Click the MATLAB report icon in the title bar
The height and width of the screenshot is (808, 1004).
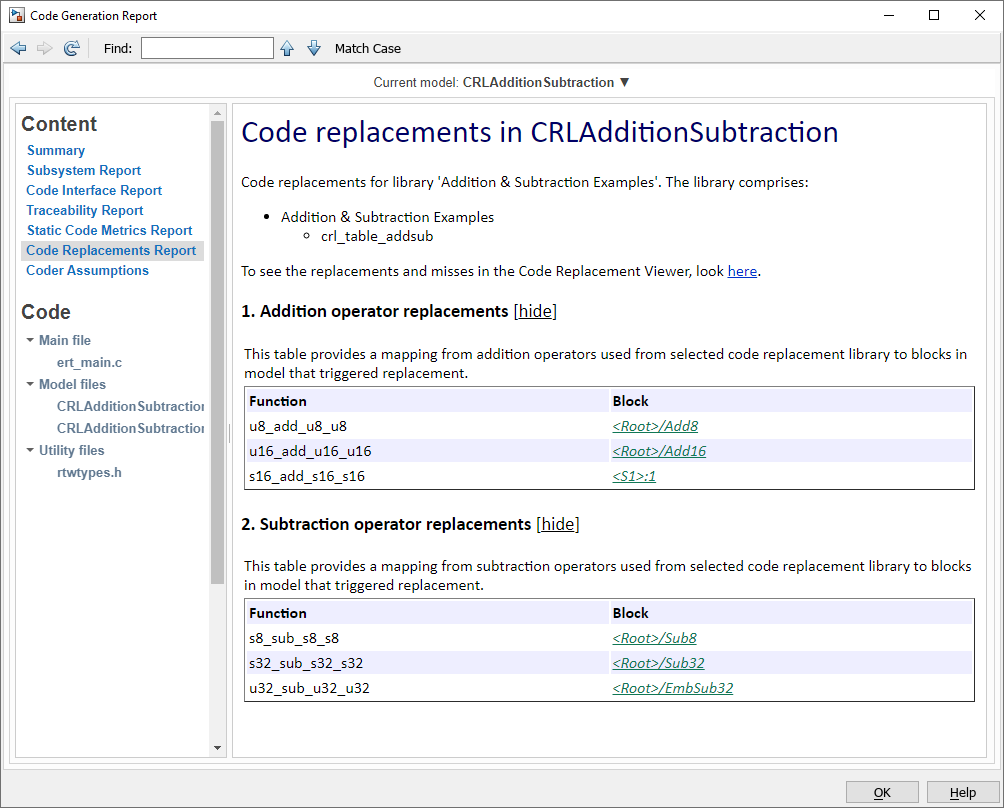14,15
